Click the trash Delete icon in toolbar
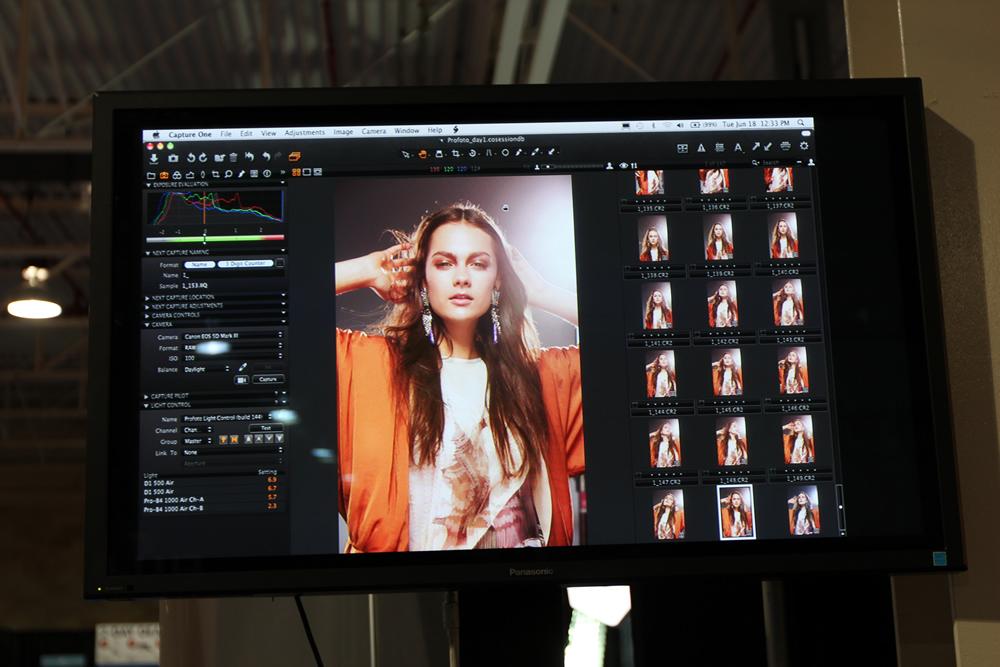The image size is (1000, 667). click(x=233, y=157)
